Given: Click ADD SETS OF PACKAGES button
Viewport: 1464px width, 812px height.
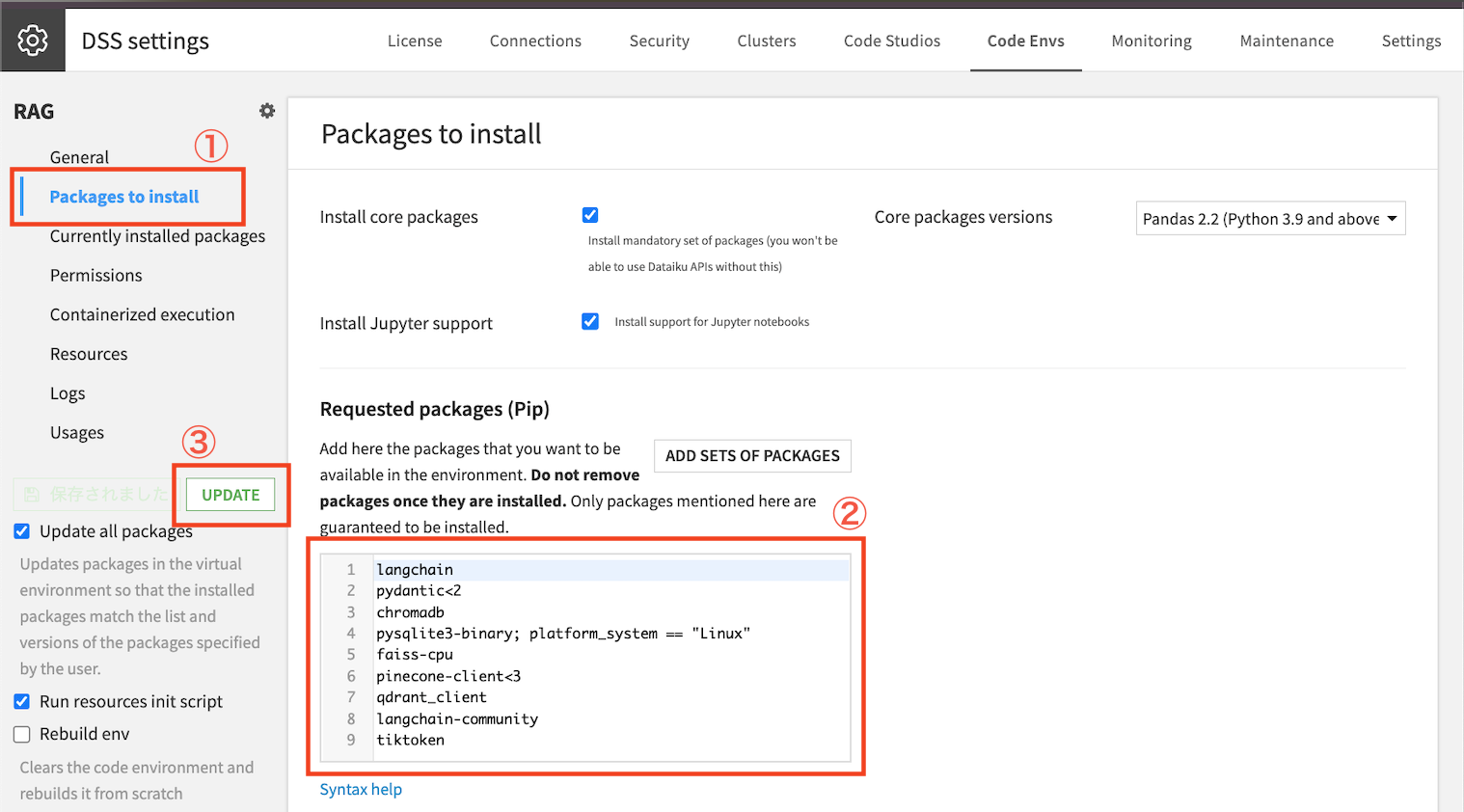Looking at the screenshot, I should [752, 455].
